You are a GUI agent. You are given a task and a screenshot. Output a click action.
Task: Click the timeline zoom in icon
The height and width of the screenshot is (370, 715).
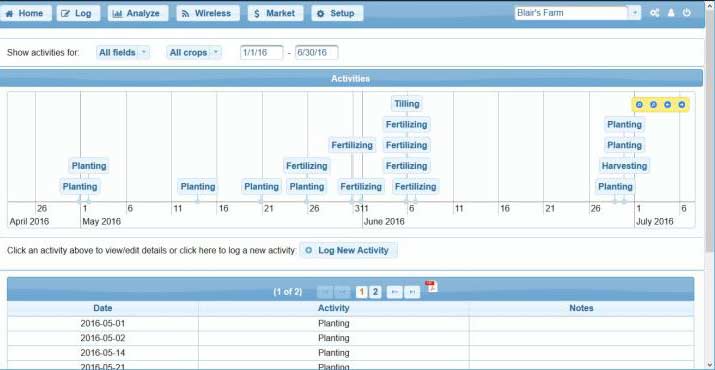pyautogui.click(x=639, y=104)
